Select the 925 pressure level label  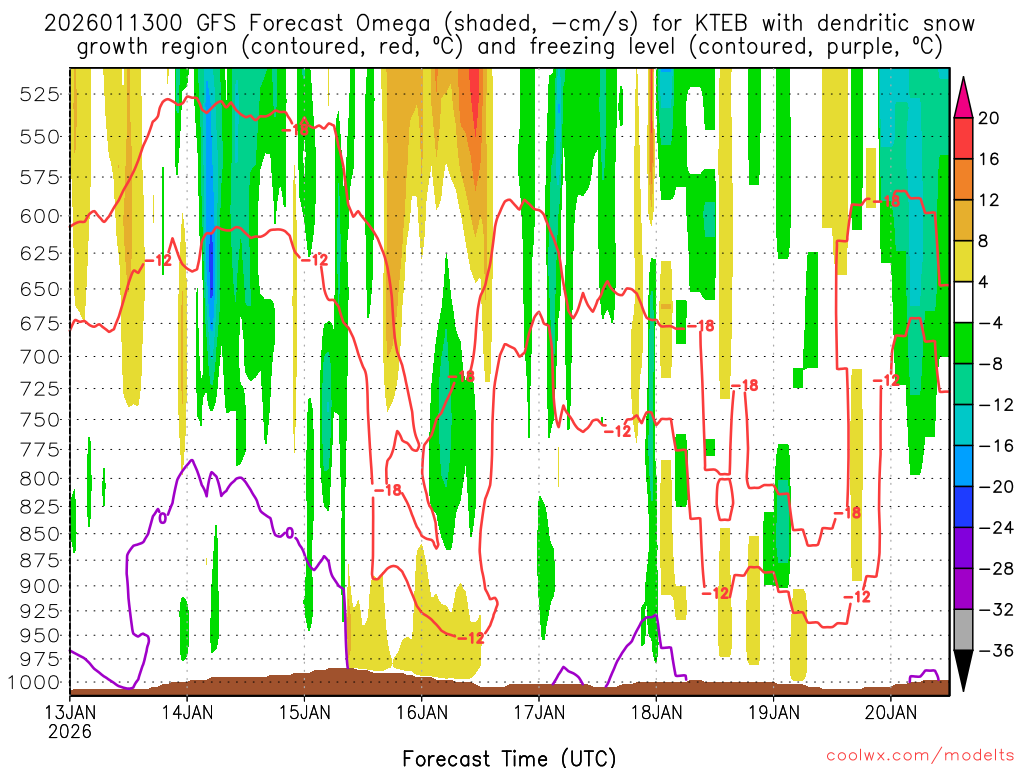pyautogui.click(x=40, y=611)
